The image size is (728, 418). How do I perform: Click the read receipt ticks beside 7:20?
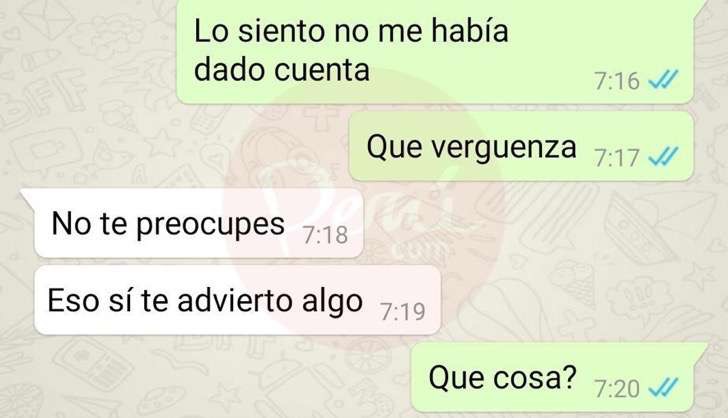pos(663,387)
